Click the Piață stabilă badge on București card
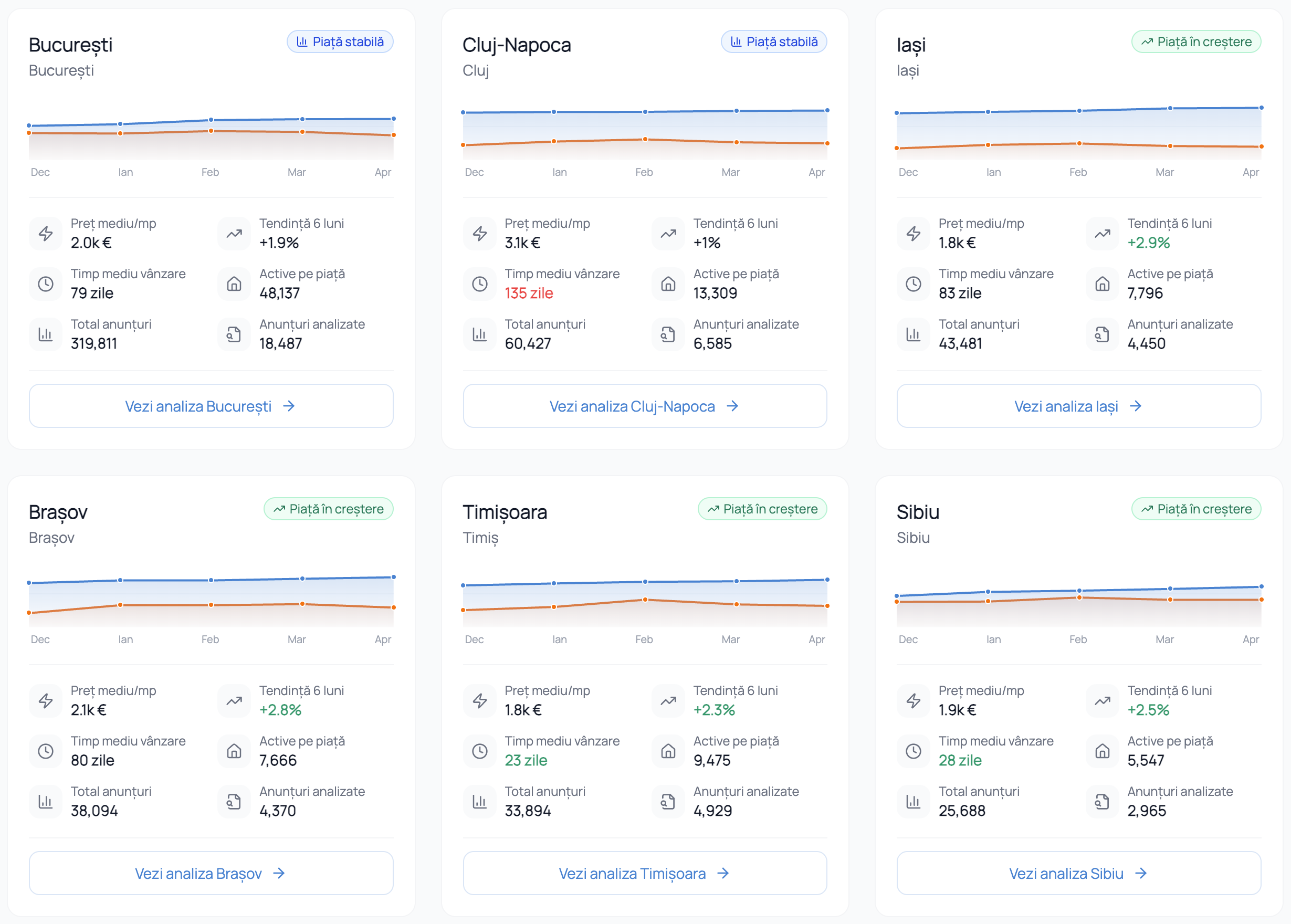The image size is (1291, 924). click(340, 41)
